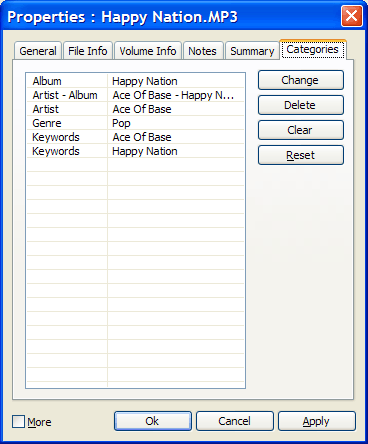This screenshot has height=444, width=368.
Task: Select the Genre category row
Action: click(135, 123)
